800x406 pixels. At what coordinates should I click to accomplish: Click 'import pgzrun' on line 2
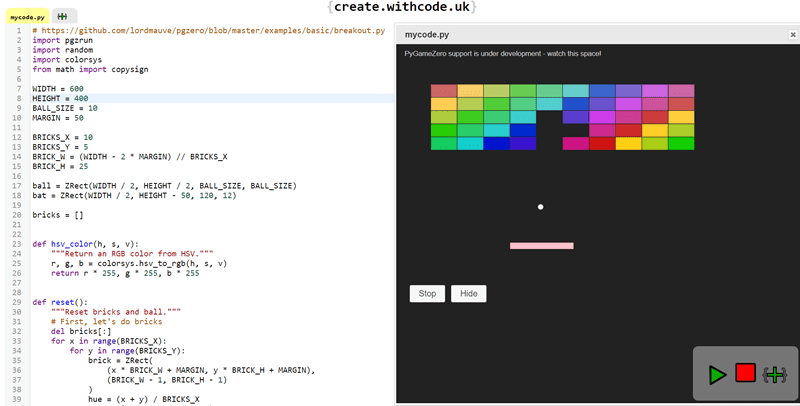61,40
